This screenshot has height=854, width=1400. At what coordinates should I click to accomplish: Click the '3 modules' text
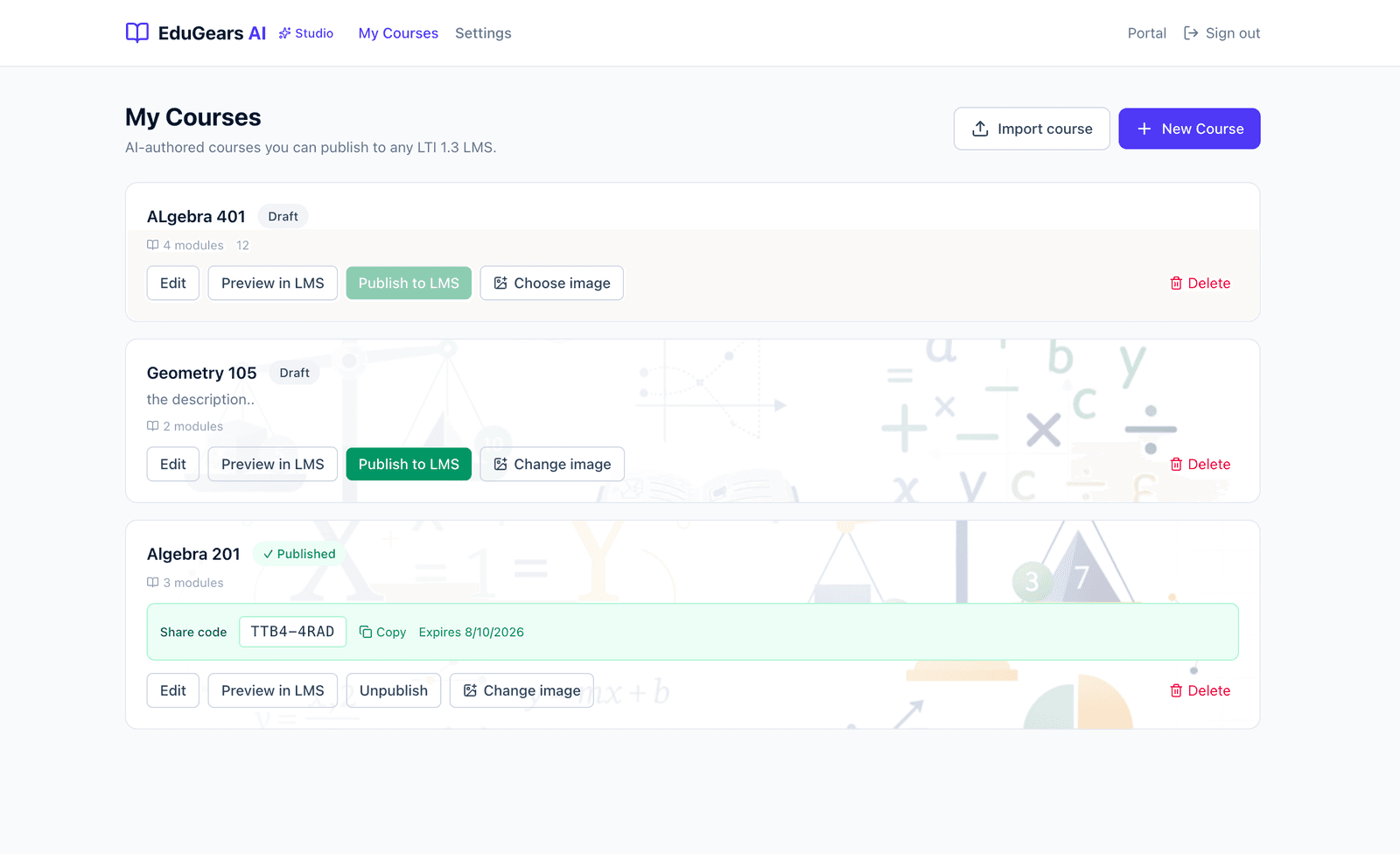[x=193, y=584]
